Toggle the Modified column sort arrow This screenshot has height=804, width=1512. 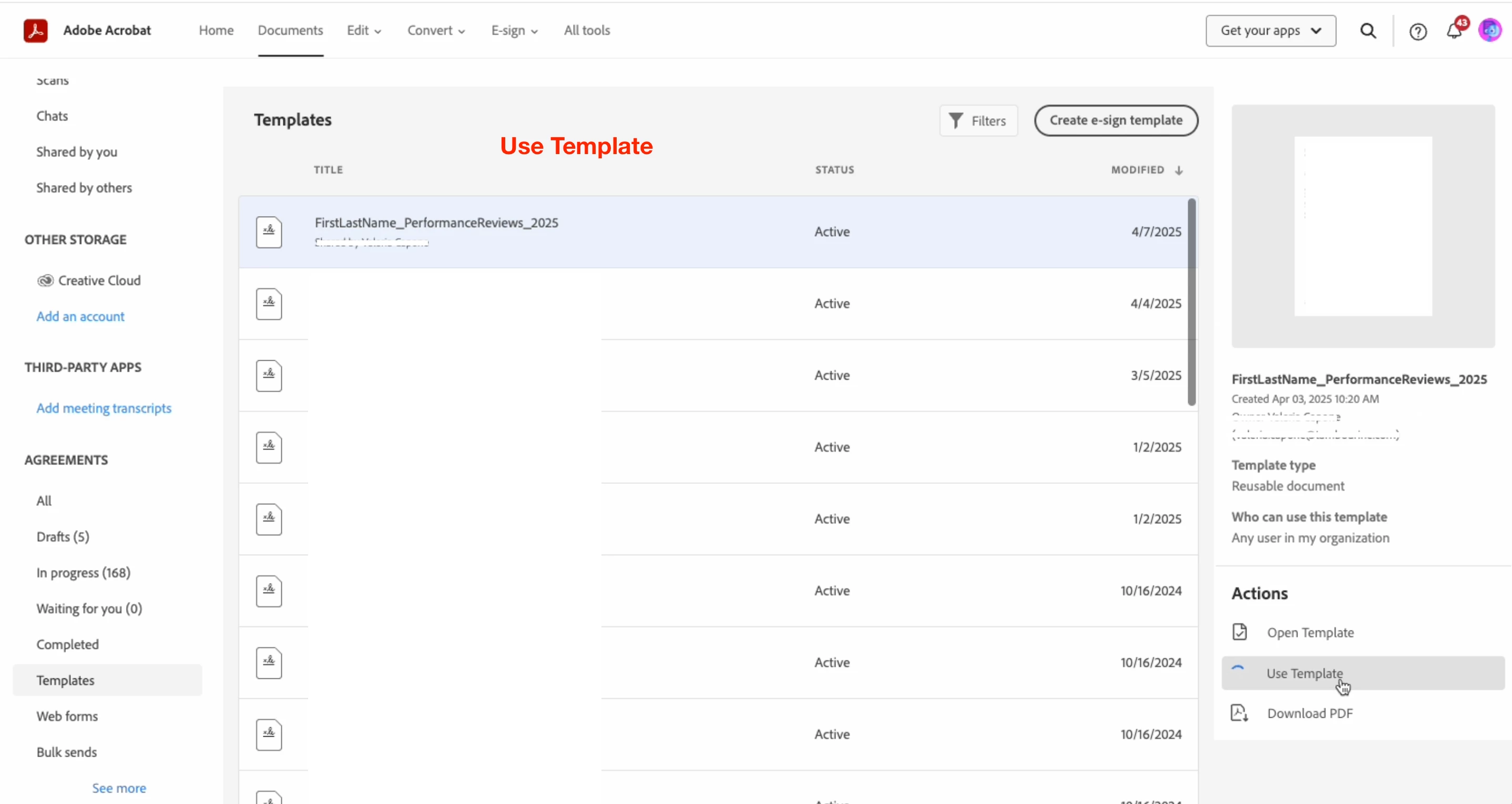point(1179,170)
